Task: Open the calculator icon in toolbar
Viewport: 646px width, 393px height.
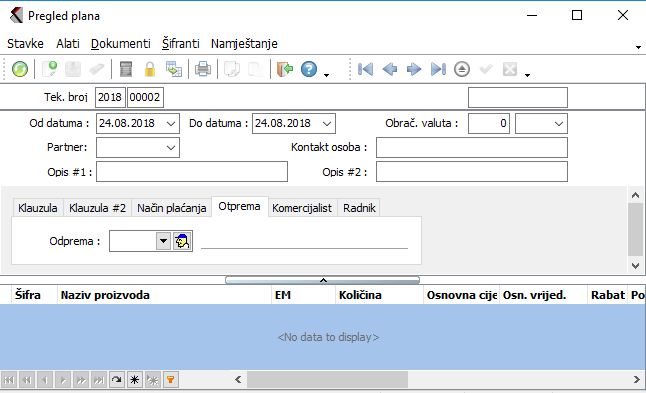Action: coord(126,69)
